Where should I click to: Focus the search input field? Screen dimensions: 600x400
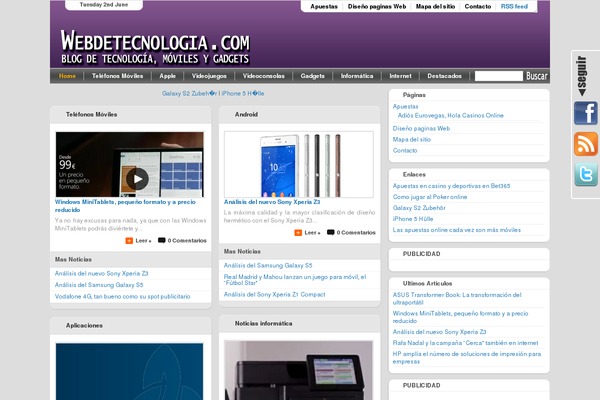coord(499,76)
